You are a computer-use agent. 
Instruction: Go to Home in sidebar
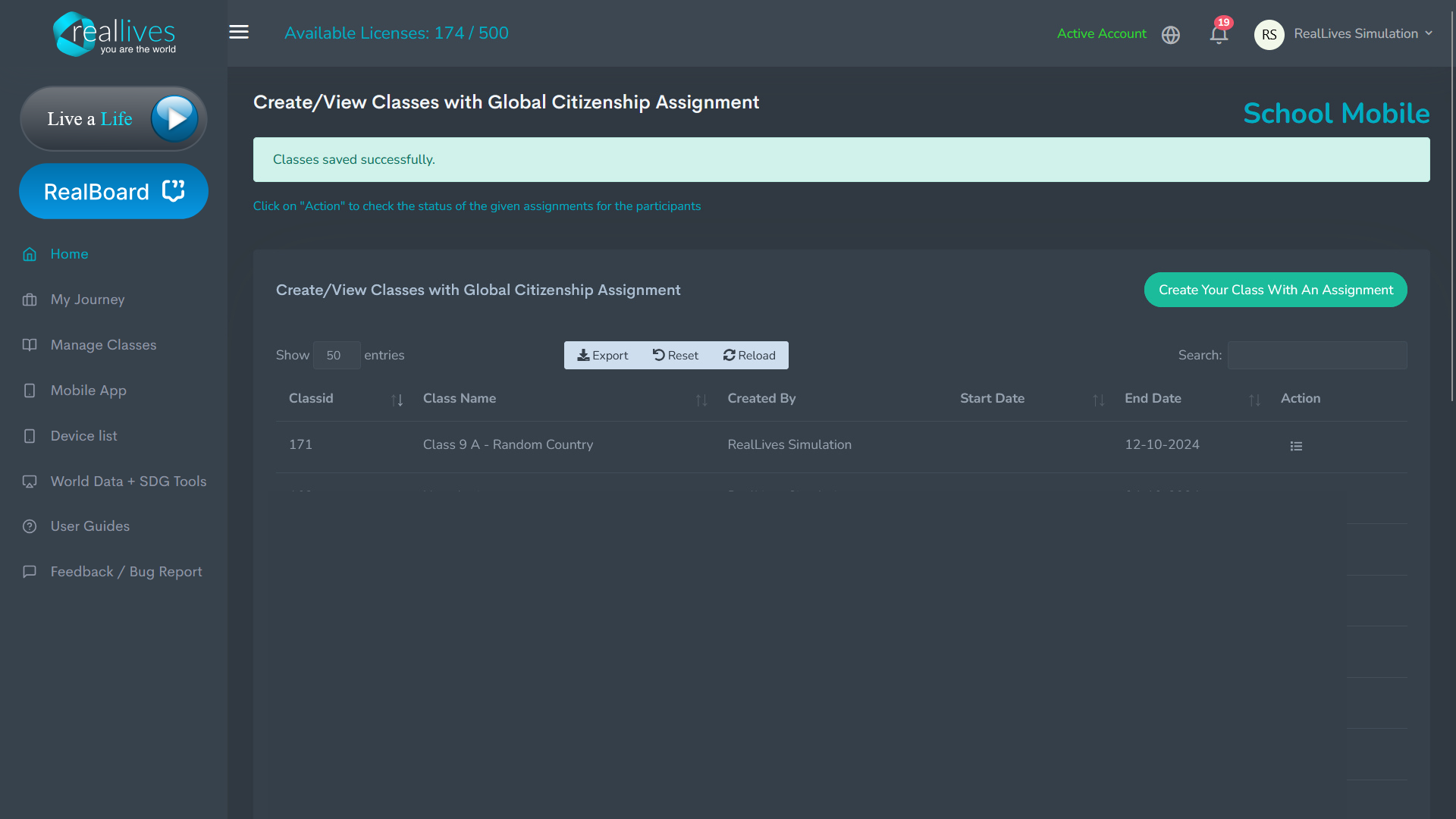[69, 254]
